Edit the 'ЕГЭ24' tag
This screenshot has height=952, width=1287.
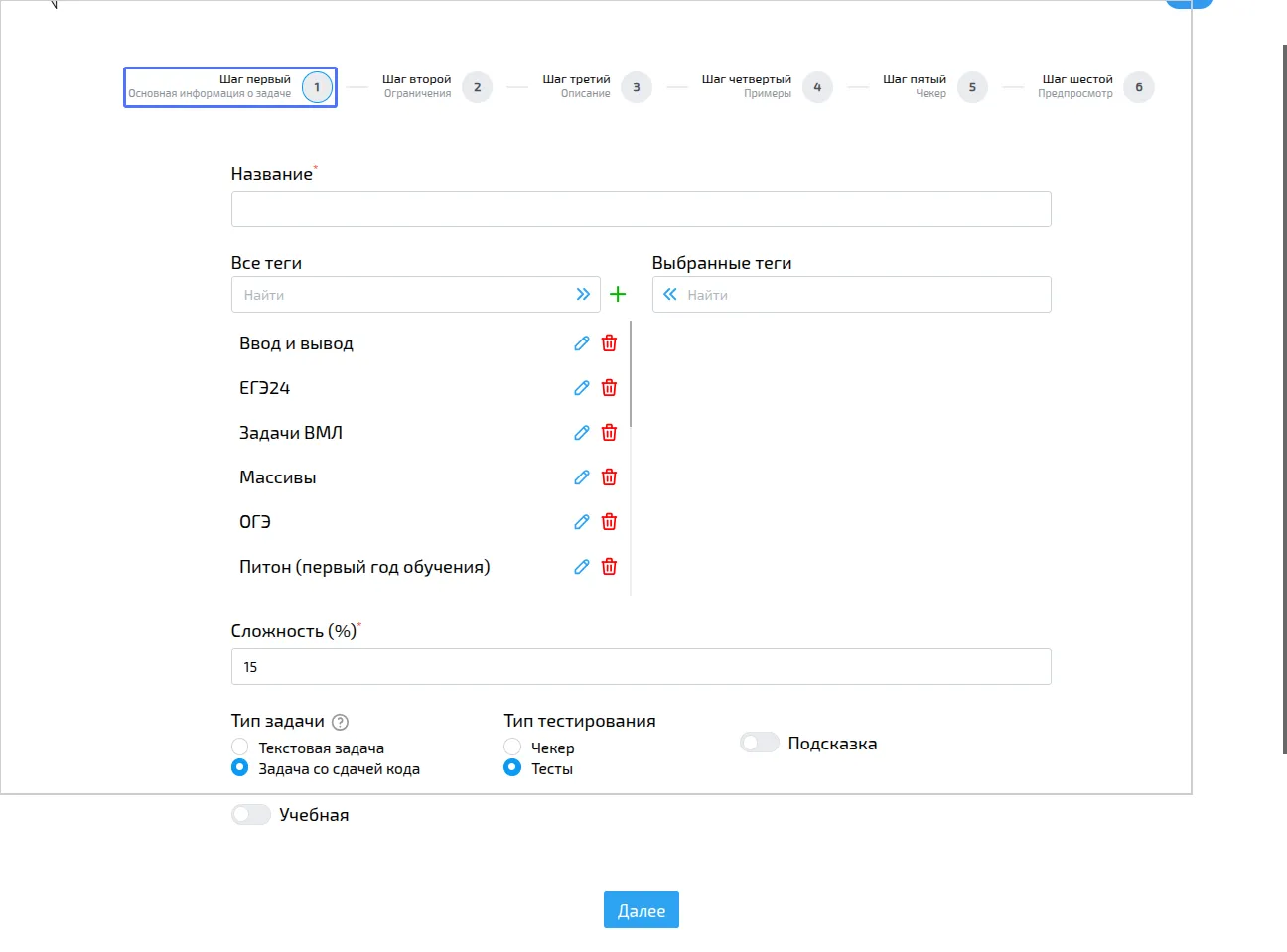click(582, 387)
